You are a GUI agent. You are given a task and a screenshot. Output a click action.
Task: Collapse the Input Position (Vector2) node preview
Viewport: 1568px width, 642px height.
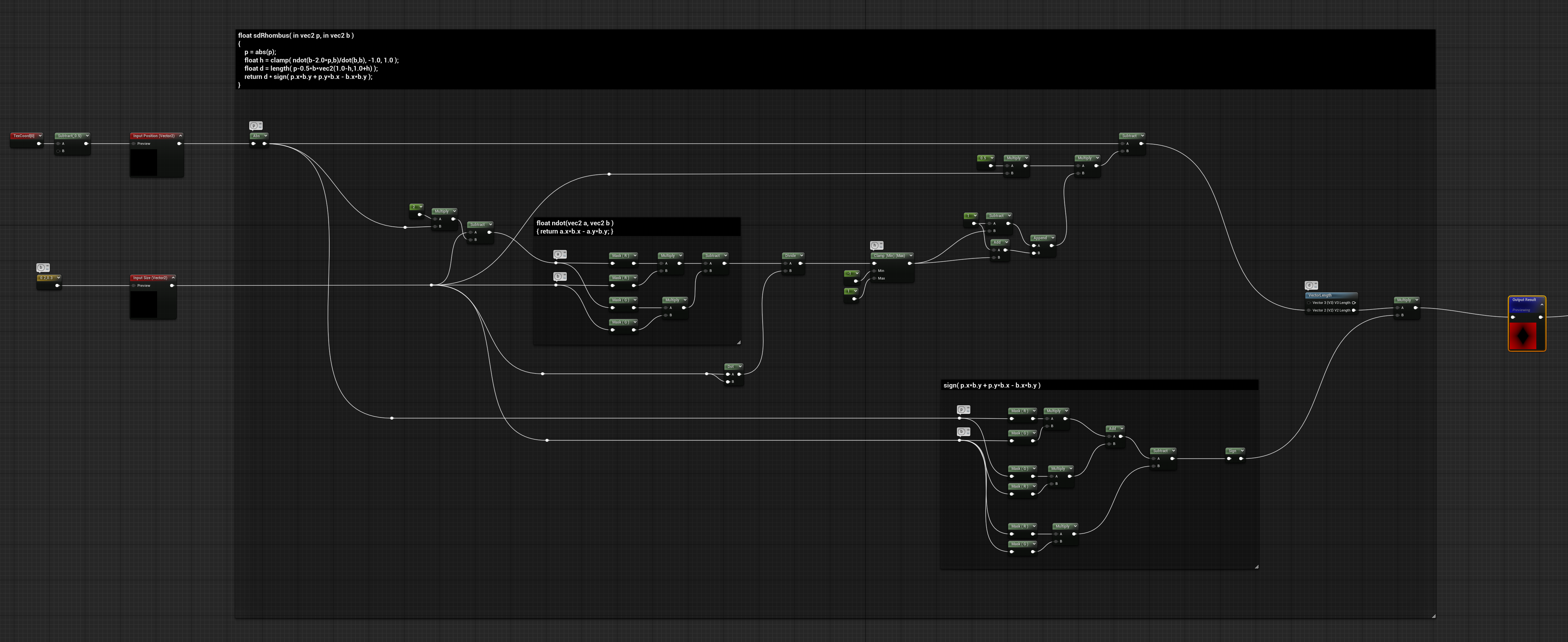click(180, 136)
